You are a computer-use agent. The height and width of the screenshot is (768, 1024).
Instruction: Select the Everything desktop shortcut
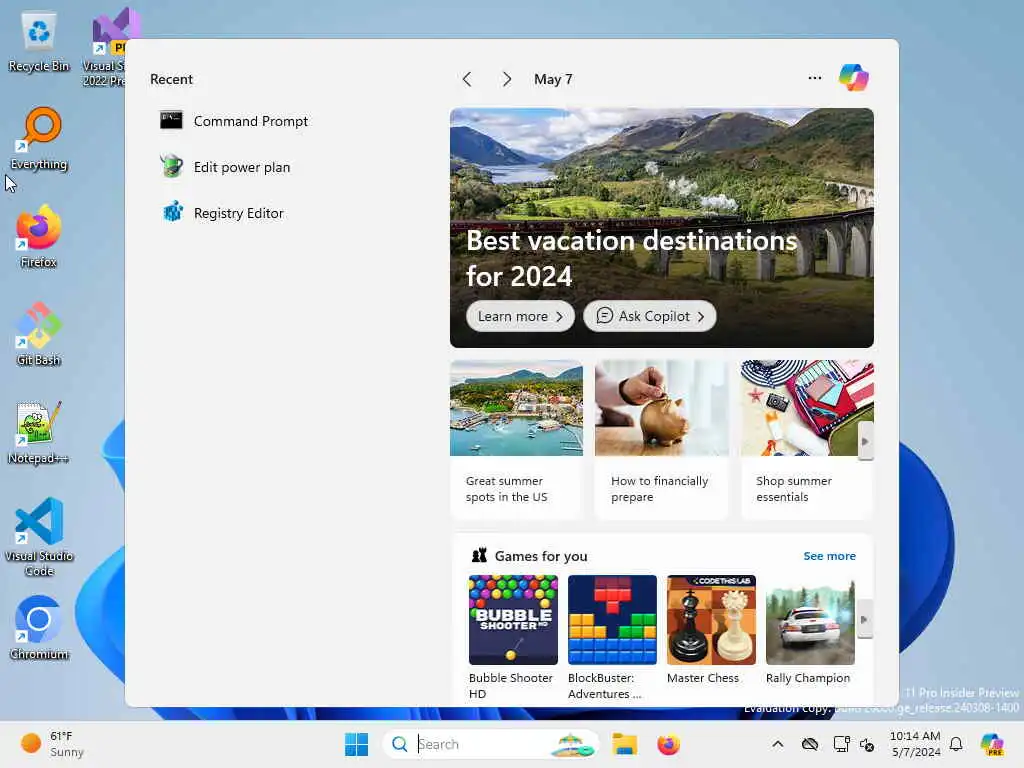[x=39, y=139]
